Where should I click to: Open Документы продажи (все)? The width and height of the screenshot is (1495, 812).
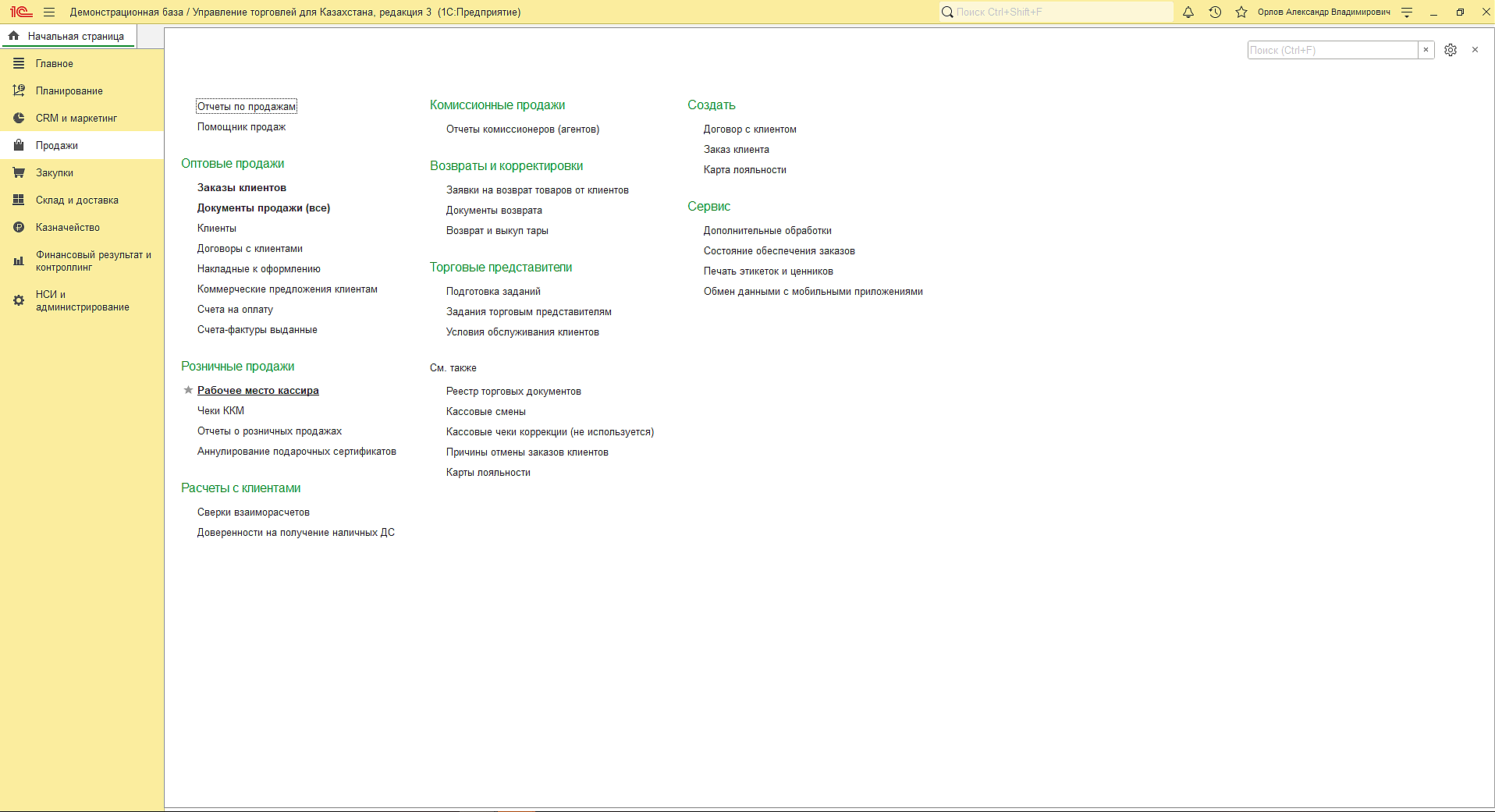(264, 207)
